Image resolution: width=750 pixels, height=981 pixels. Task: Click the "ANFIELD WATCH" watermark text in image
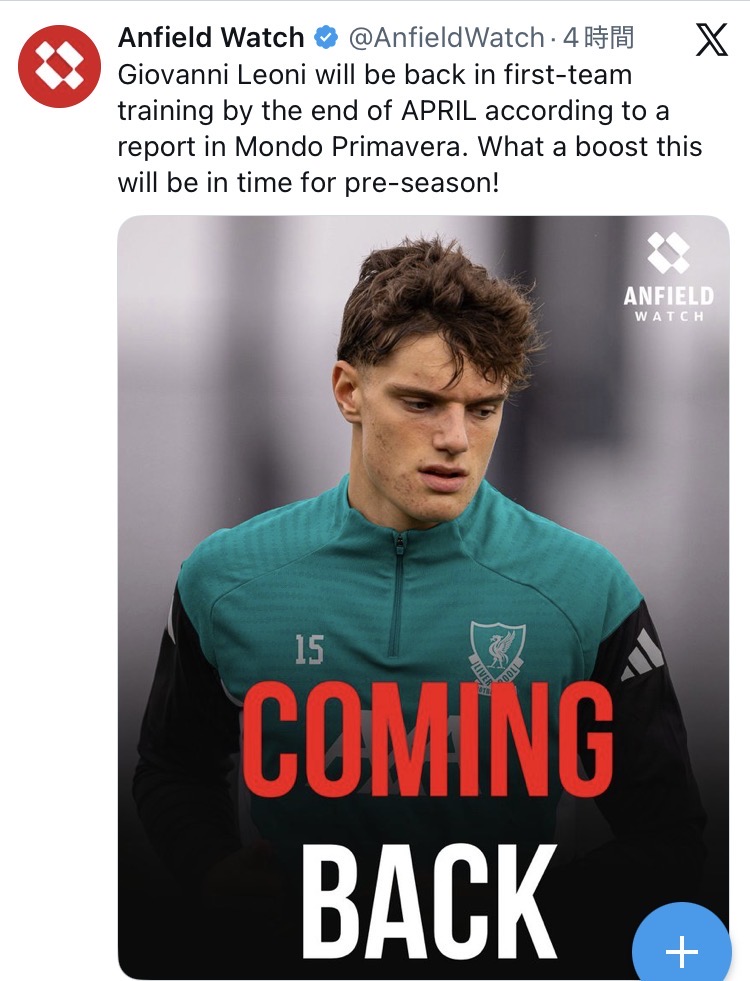pyautogui.click(x=669, y=304)
